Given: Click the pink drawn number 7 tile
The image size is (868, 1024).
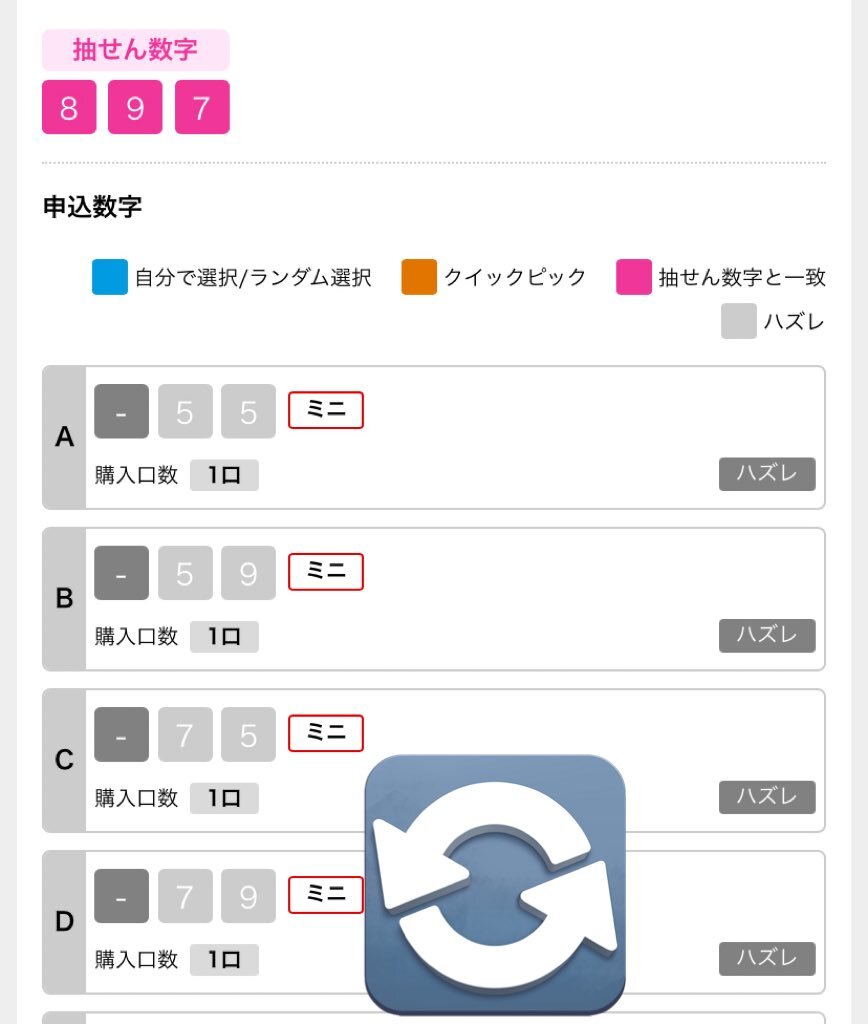Looking at the screenshot, I should tap(202, 107).
